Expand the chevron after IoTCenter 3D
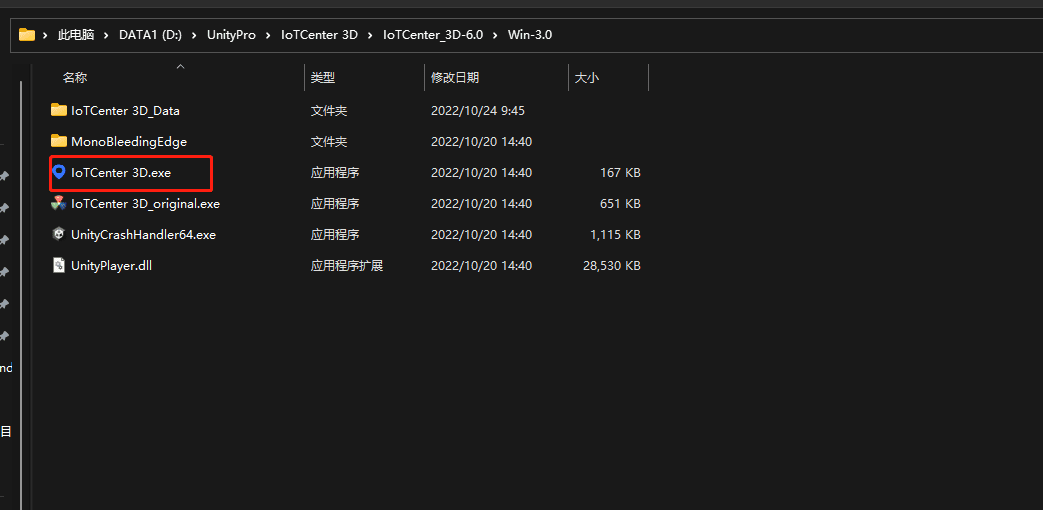This screenshot has width=1043, height=510. (x=371, y=35)
